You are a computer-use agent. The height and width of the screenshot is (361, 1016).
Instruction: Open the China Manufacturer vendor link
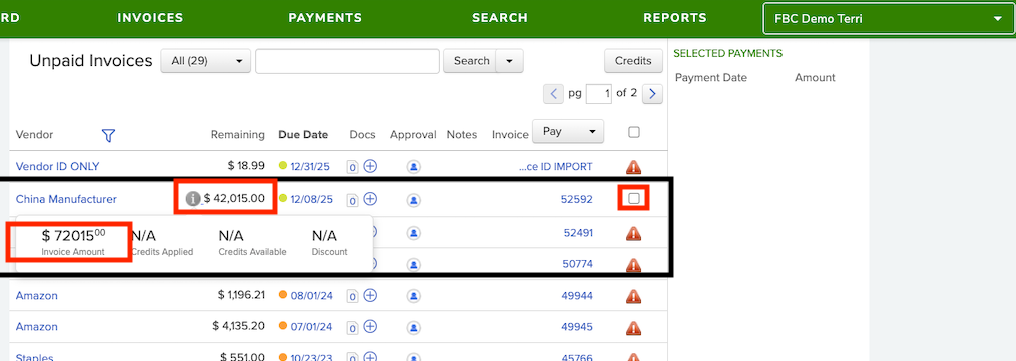click(66, 199)
